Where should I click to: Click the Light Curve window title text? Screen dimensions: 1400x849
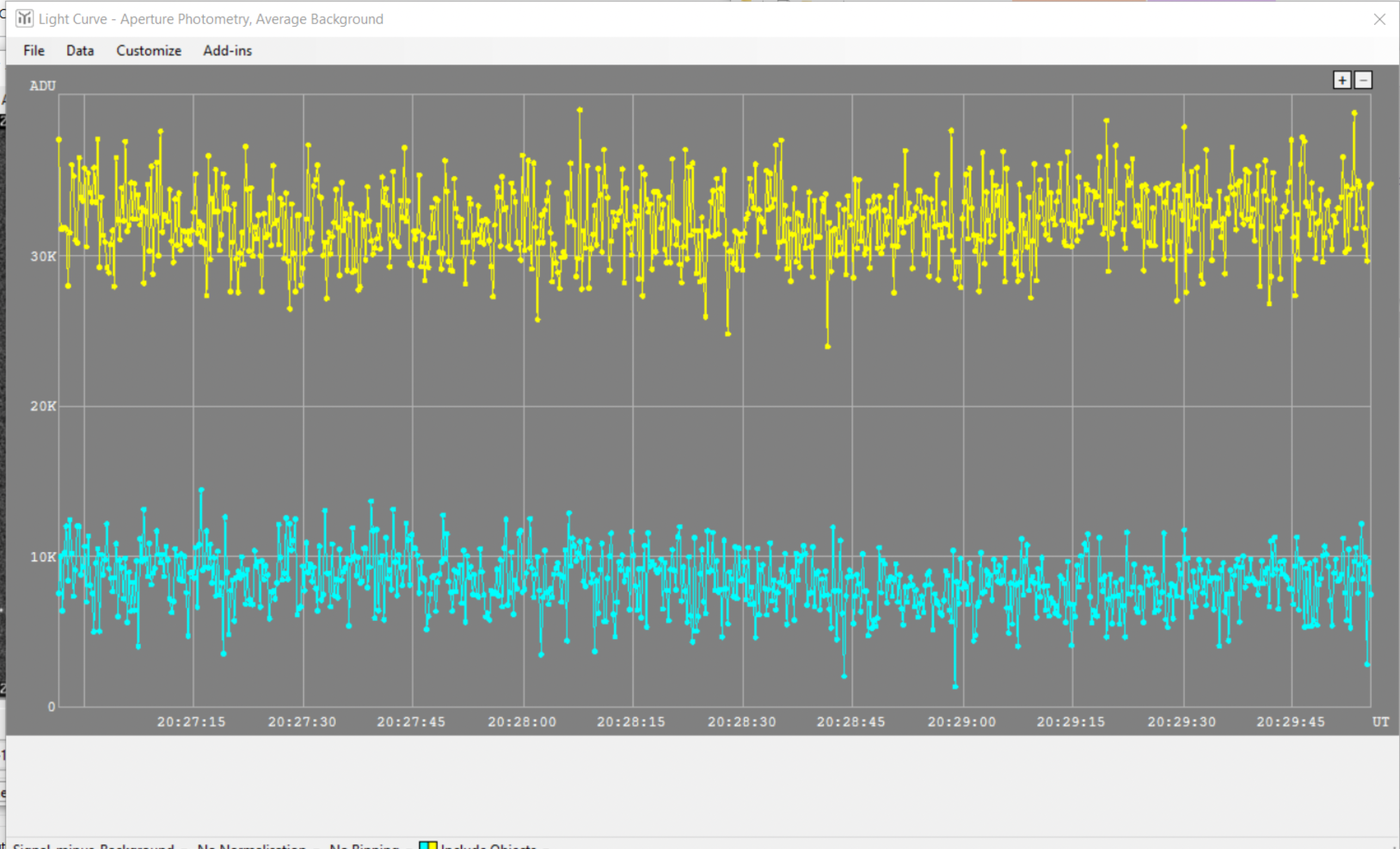click(211, 20)
